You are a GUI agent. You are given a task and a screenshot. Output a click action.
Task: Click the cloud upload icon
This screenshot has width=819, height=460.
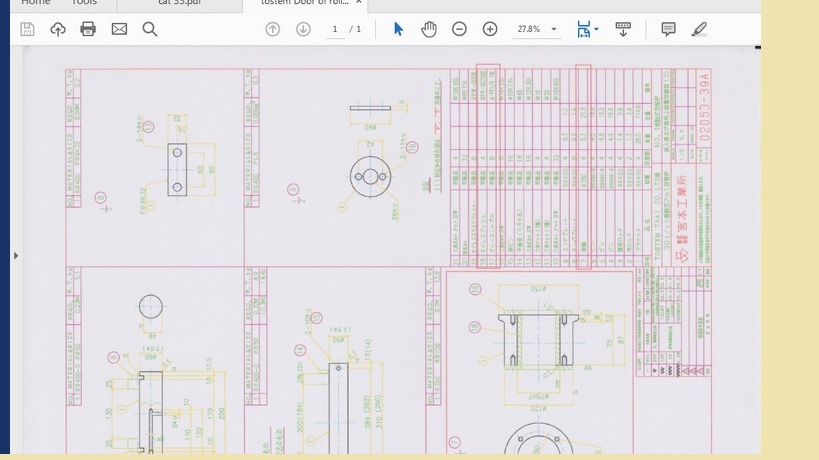(x=58, y=29)
